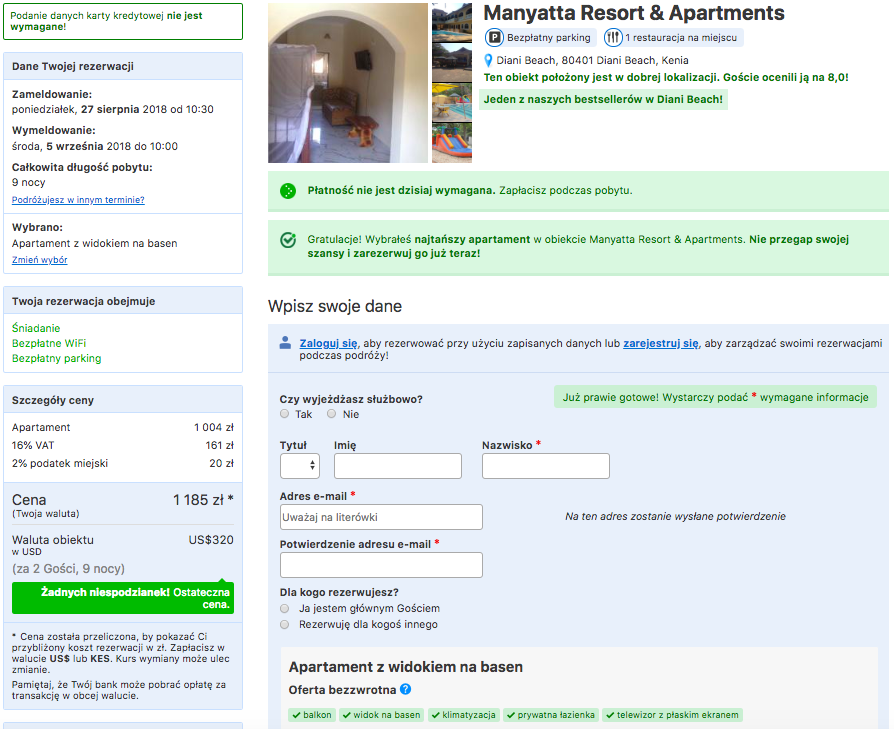The width and height of the screenshot is (894, 729).
Task: Open the second small hut thumbnail
Action: click(452, 63)
